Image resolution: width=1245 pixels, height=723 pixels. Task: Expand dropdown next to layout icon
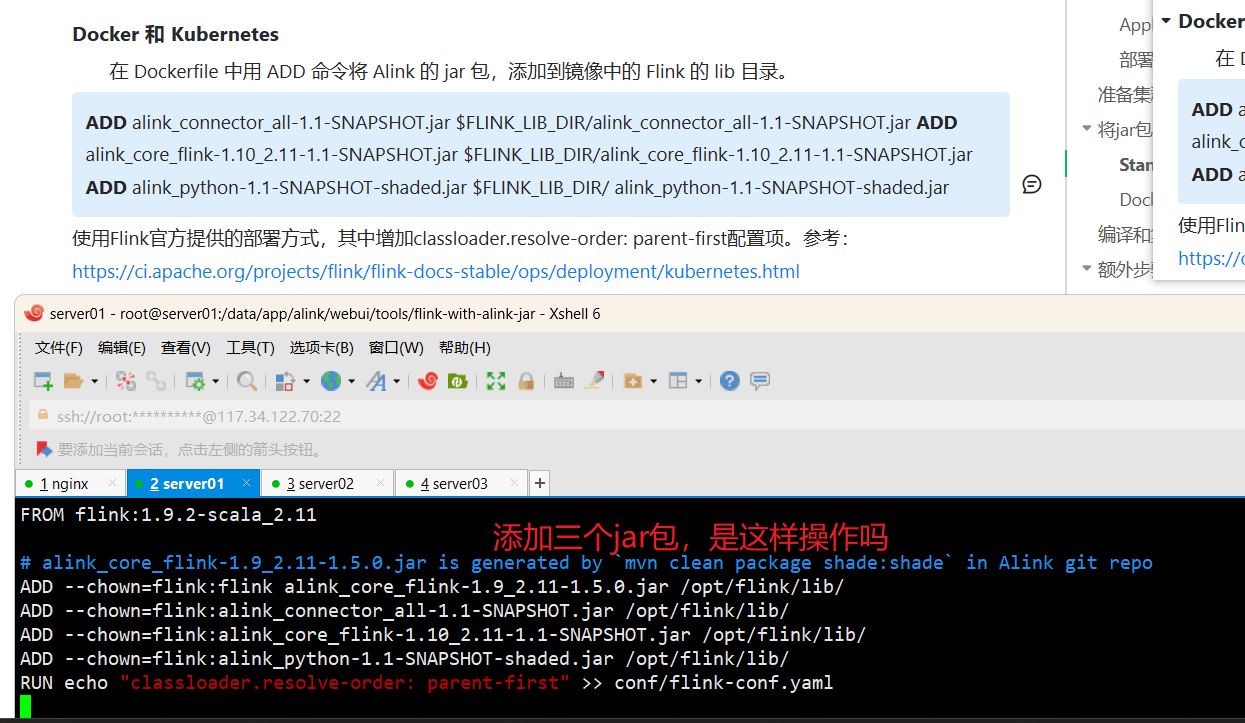698,382
